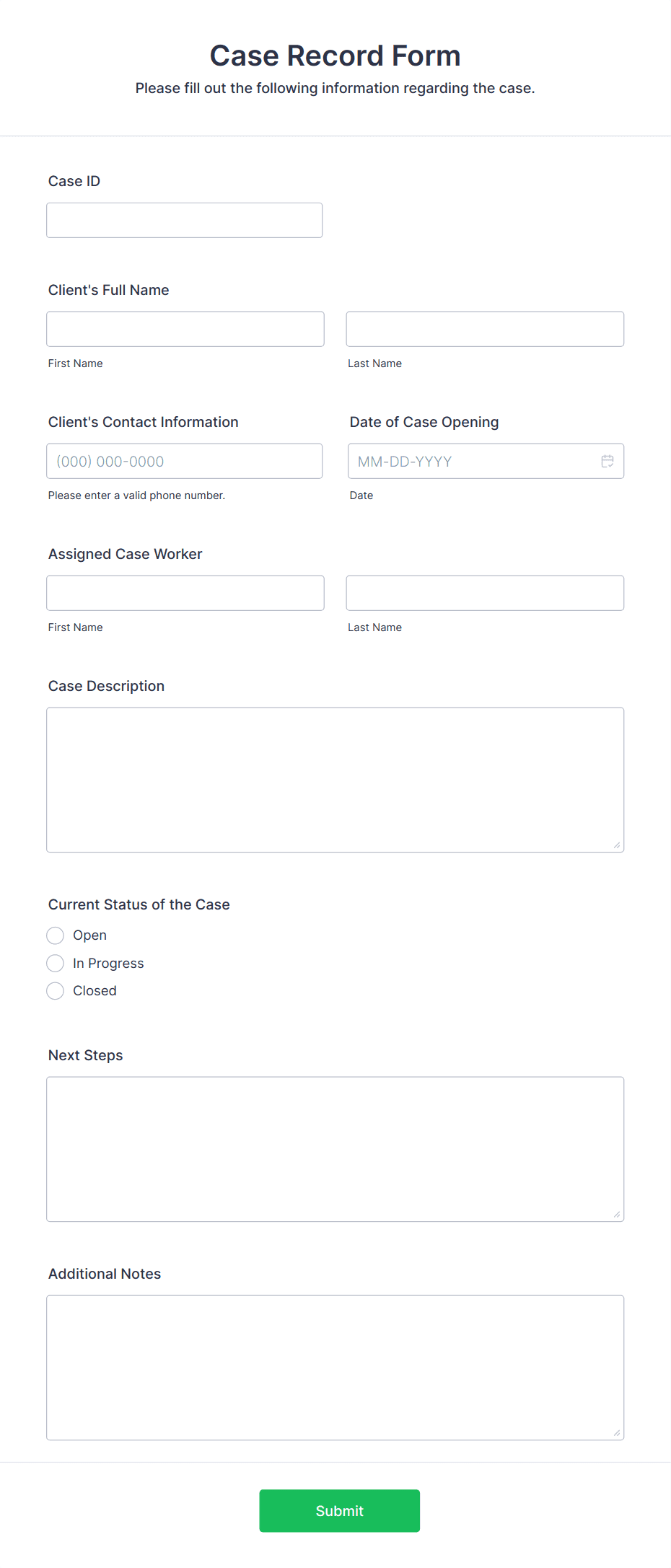Click the case worker First Name field
This screenshot has height=1568, width=671.
[x=185, y=592]
